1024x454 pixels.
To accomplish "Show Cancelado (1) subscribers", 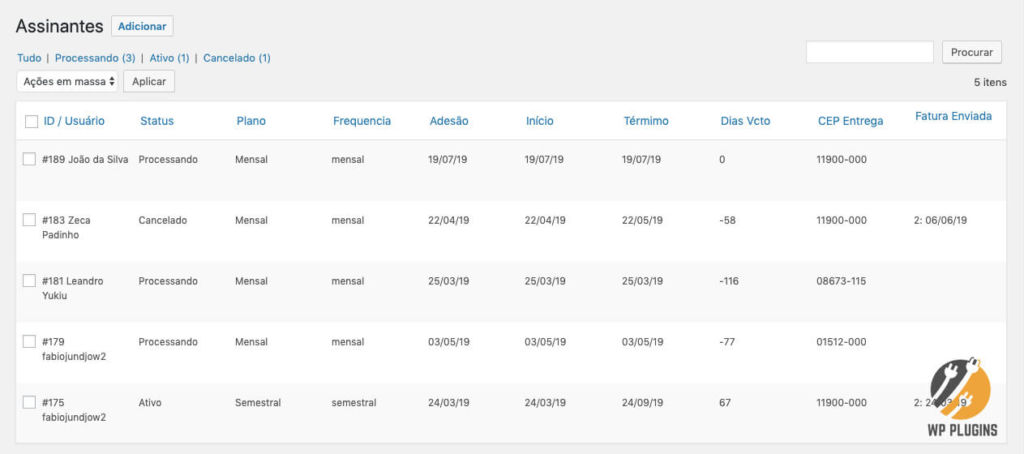I will (x=236, y=58).
